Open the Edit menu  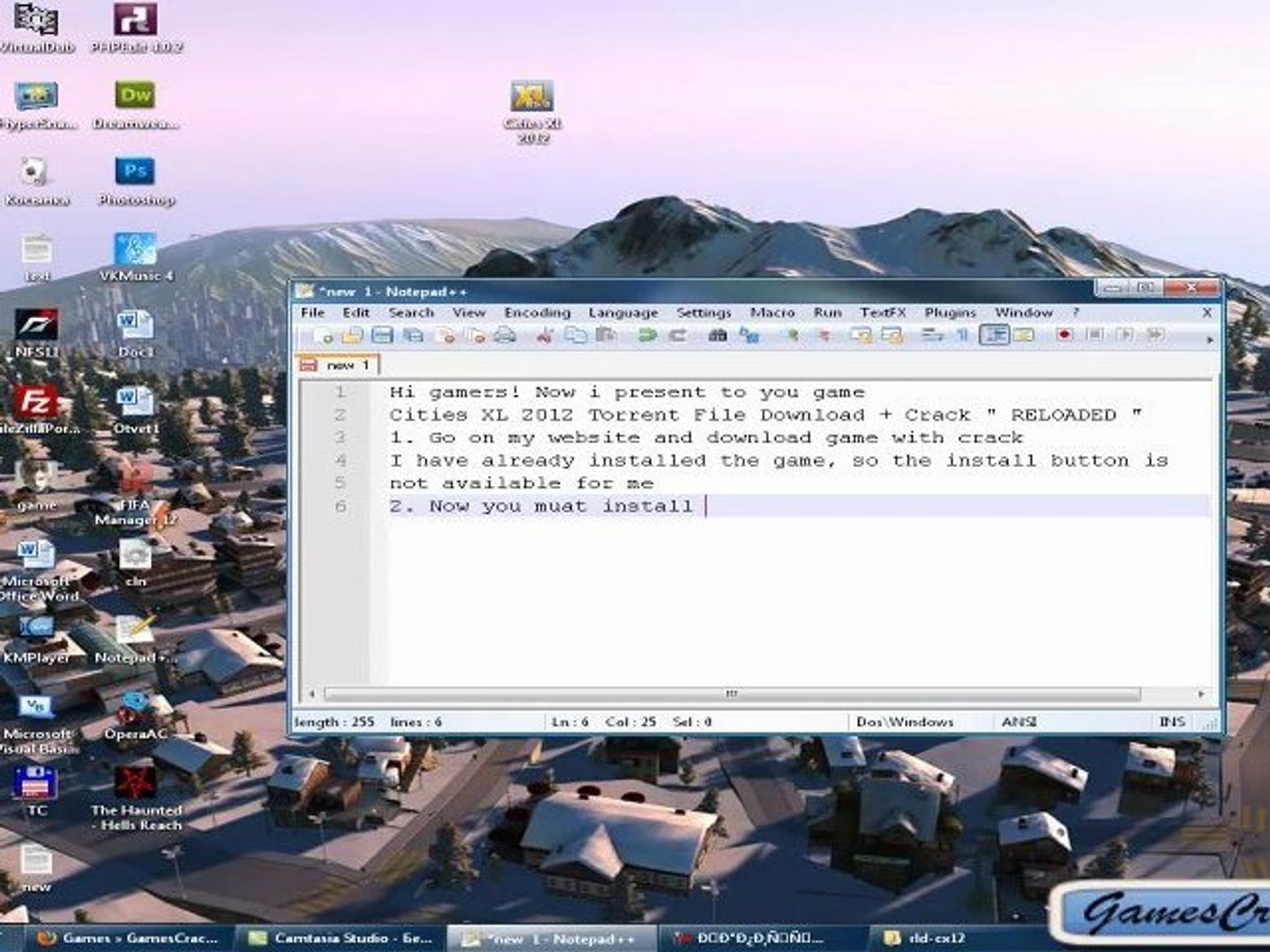(x=356, y=313)
